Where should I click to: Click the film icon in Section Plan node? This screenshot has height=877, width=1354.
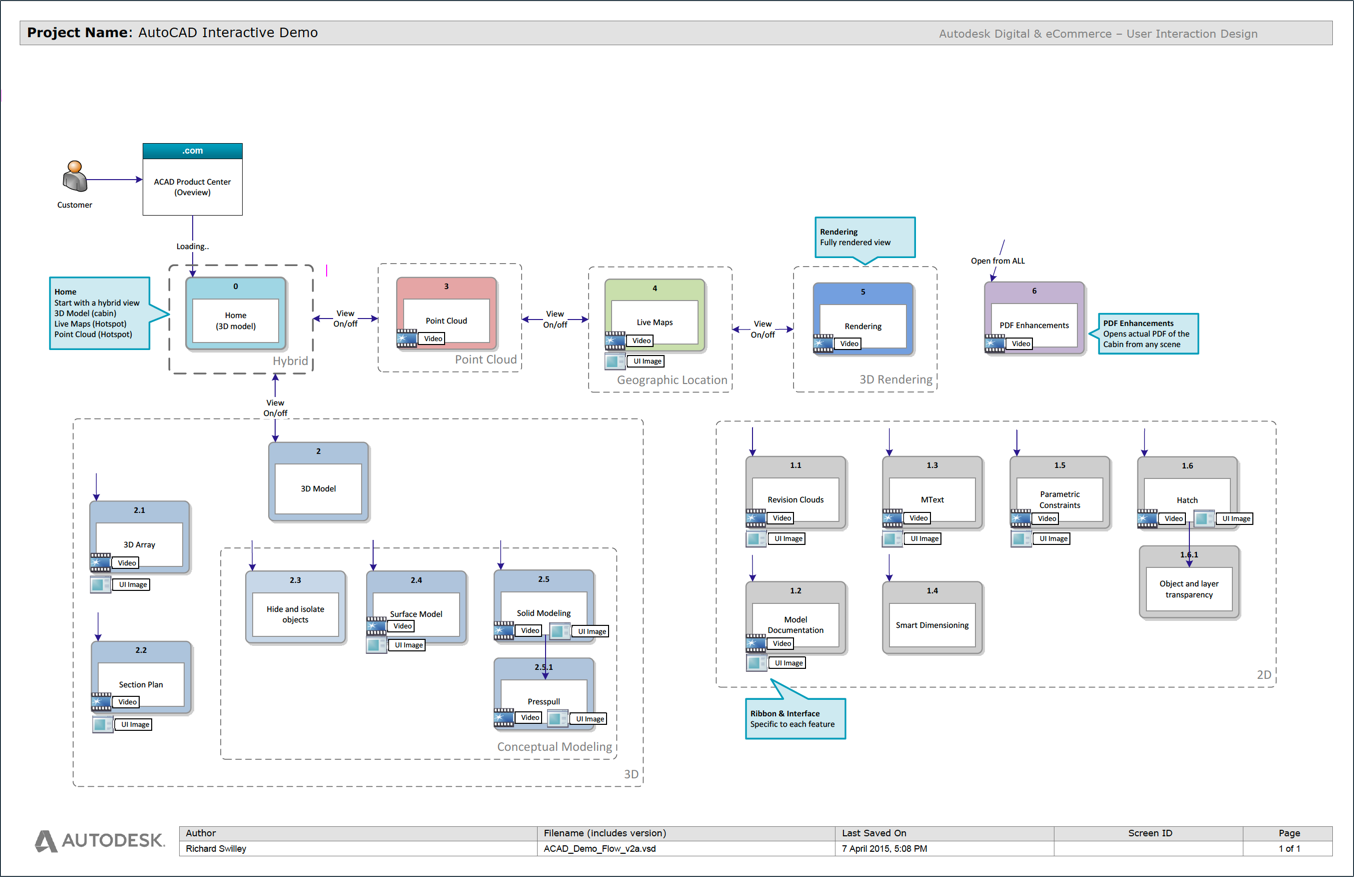102,702
